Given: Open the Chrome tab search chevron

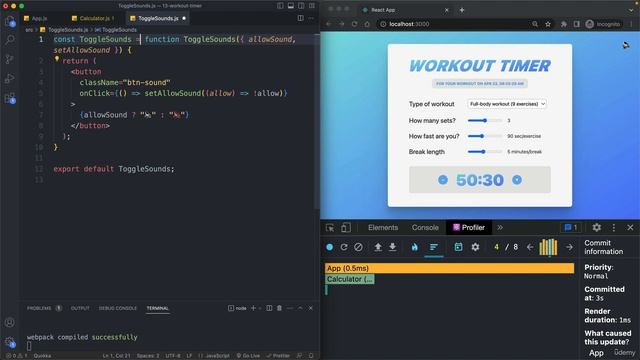Looking at the screenshot, I should [631, 10].
